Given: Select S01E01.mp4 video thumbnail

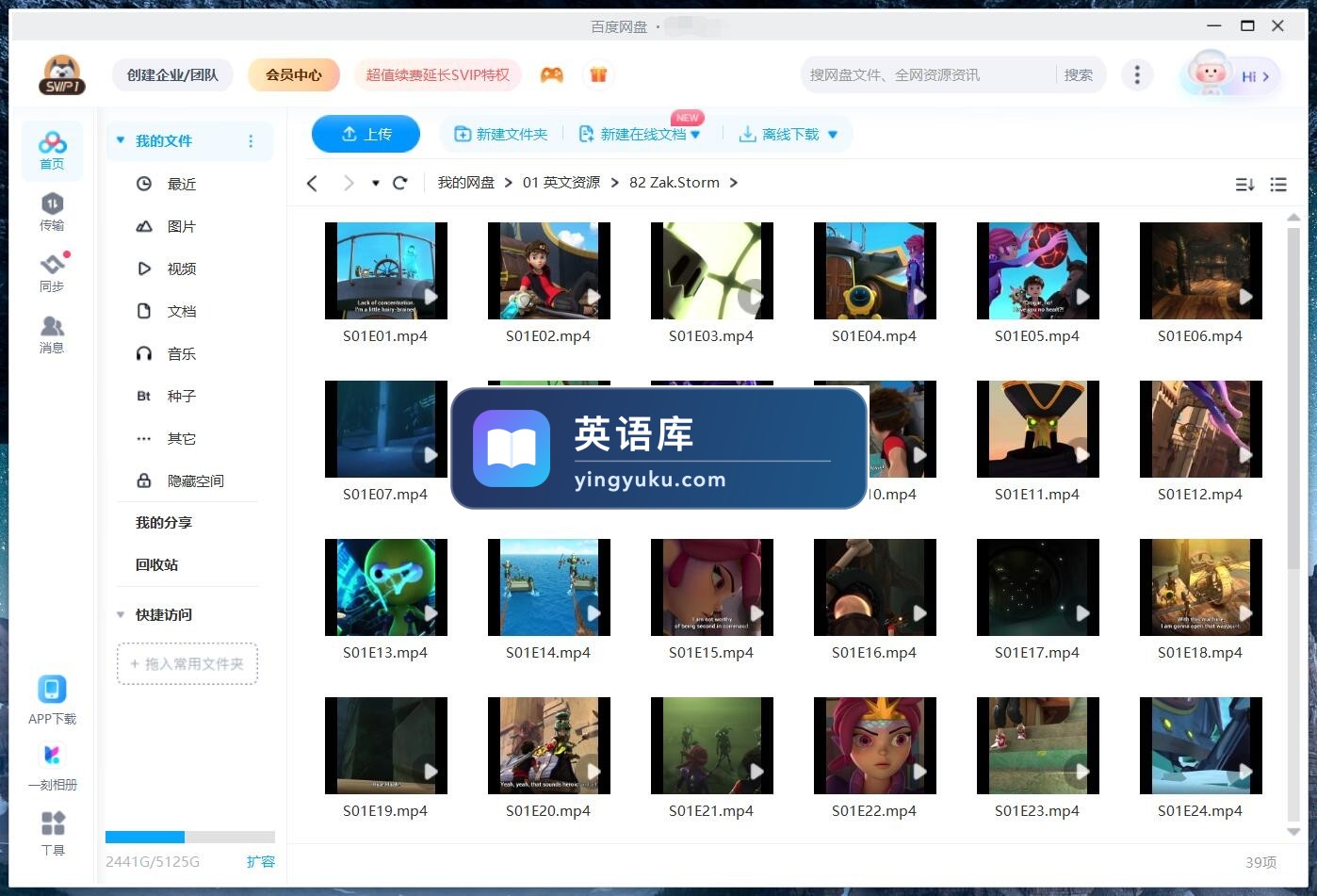Looking at the screenshot, I should point(385,270).
